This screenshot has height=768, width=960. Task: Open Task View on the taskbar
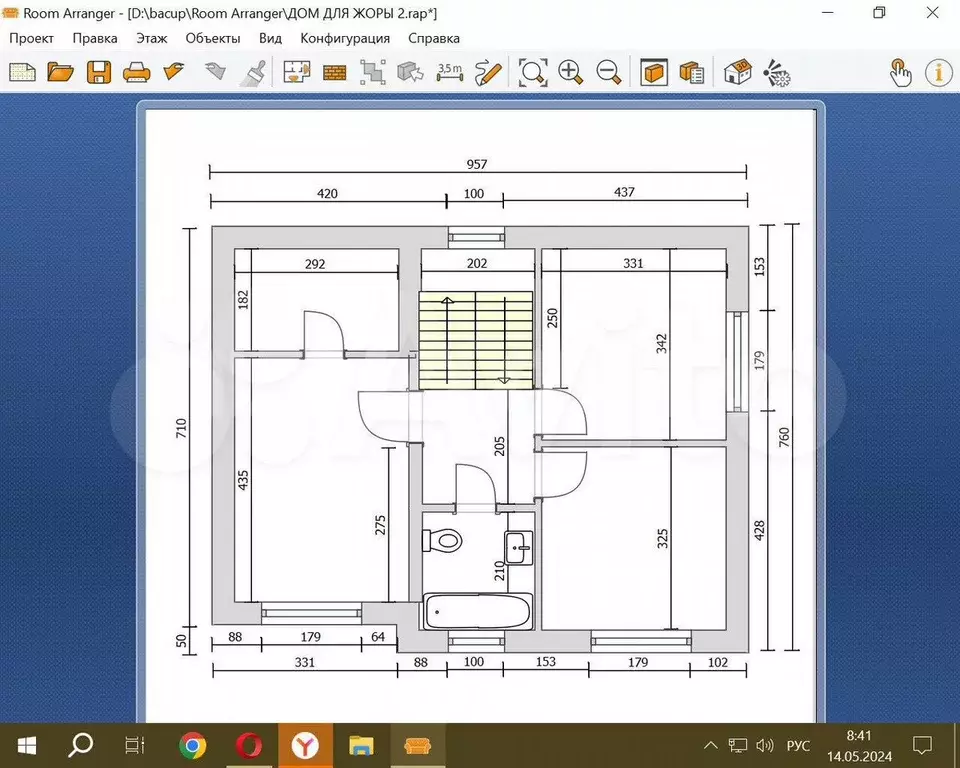pyautogui.click(x=135, y=745)
